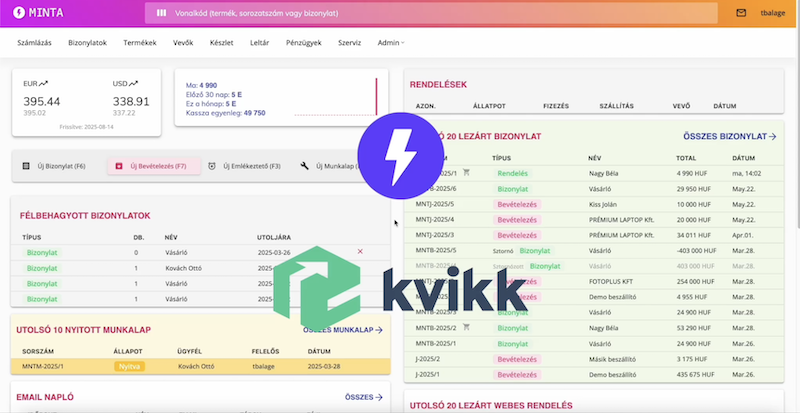The width and height of the screenshot is (800, 413).
Task: Expand the Admin dropdown menu
Action: [391, 43]
